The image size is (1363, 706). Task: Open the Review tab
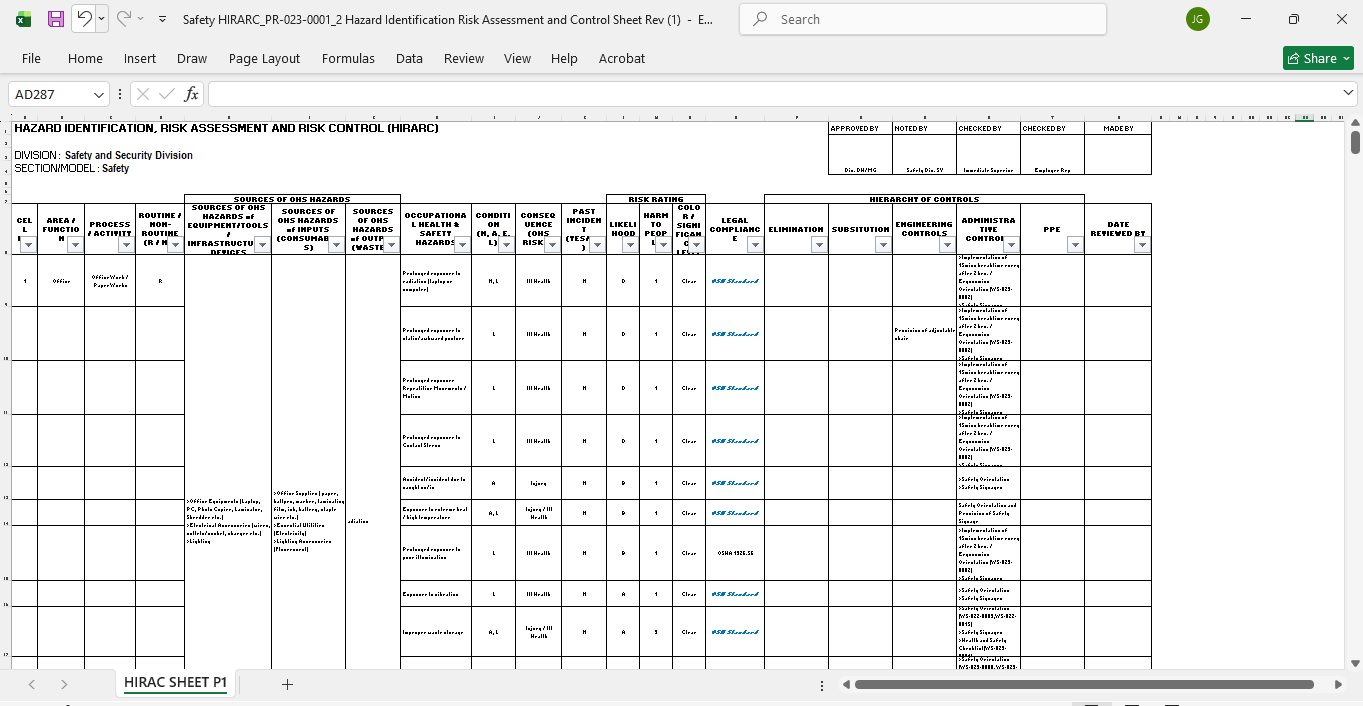click(x=464, y=58)
